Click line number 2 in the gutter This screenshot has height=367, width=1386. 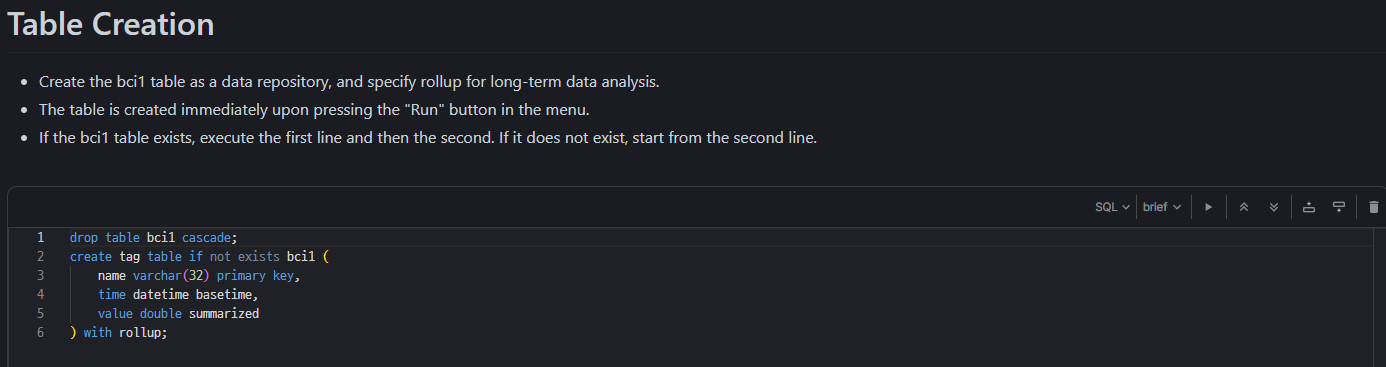point(40,256)
